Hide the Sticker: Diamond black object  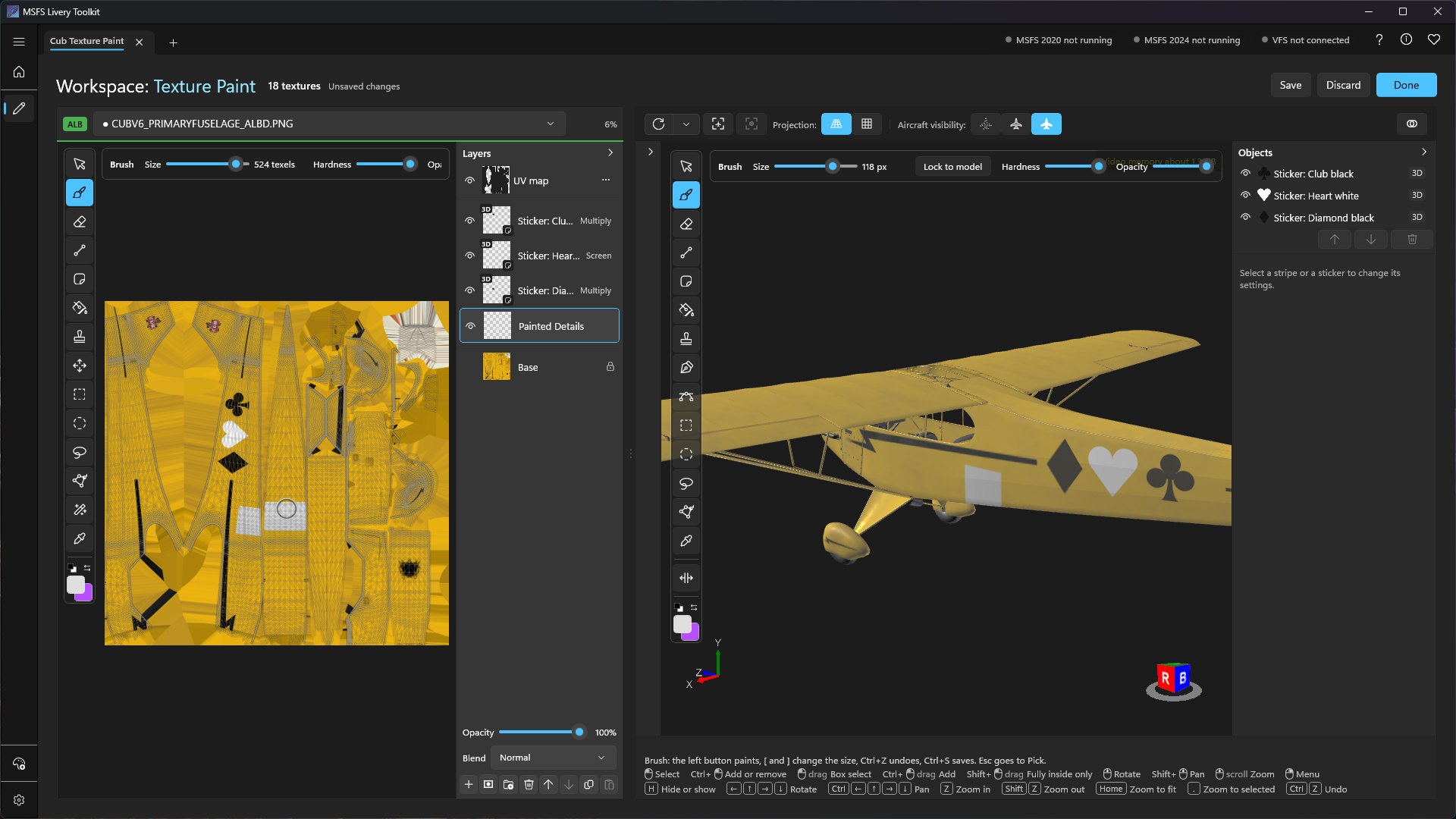[x=1245, y=218]
